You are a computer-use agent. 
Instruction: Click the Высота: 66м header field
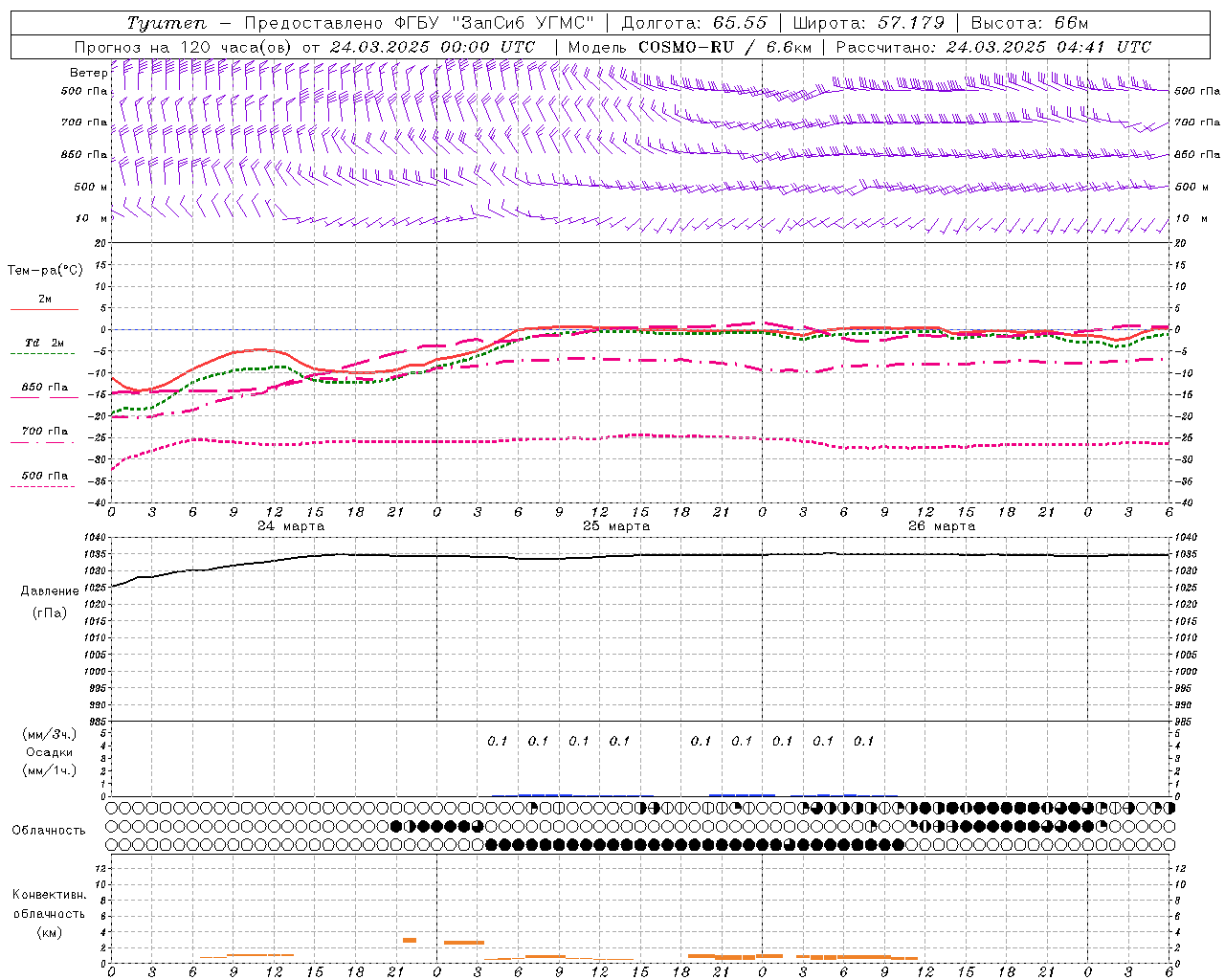[x=1030, y=23]
